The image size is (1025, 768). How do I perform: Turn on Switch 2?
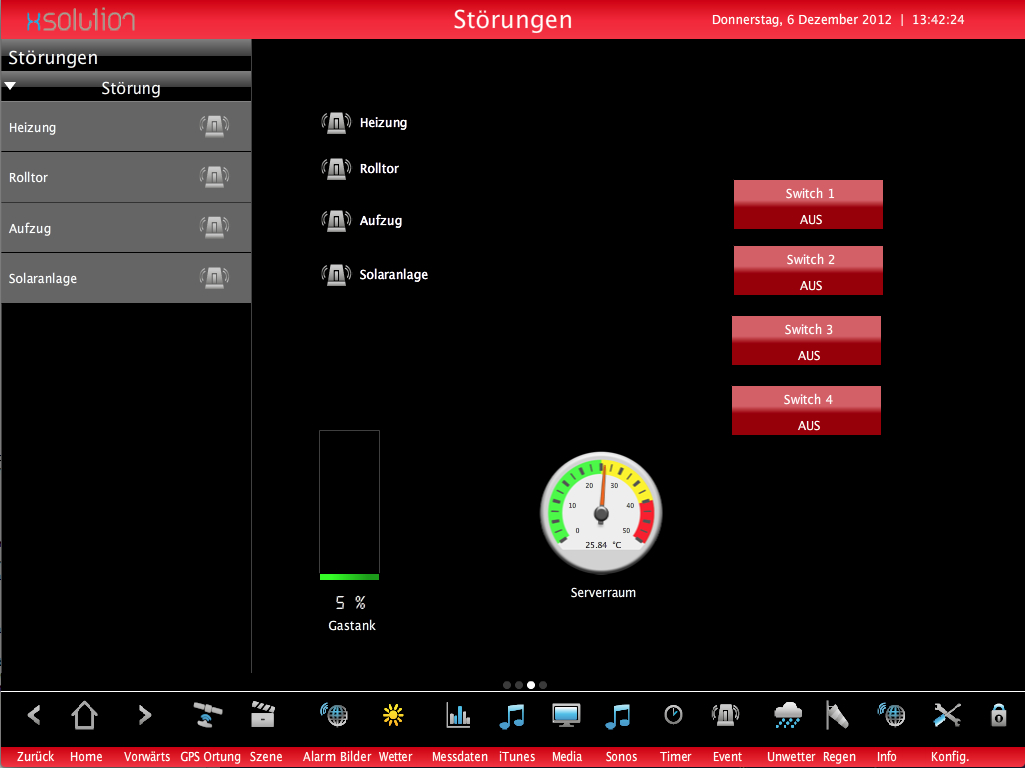pyautogui.click(x=807, y=271)
